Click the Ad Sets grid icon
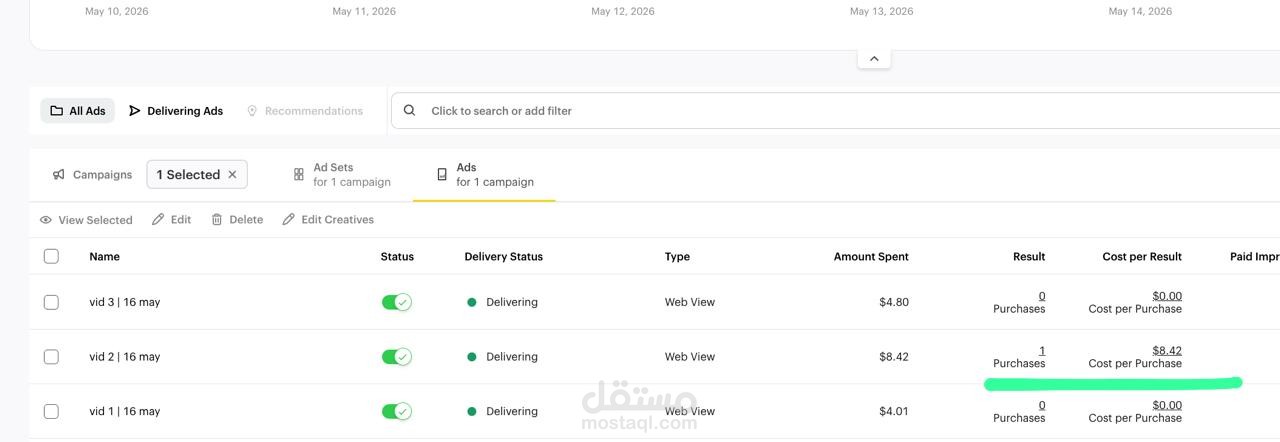The image size is (1280, 442). pyautogui.click(x=299, y=175)
